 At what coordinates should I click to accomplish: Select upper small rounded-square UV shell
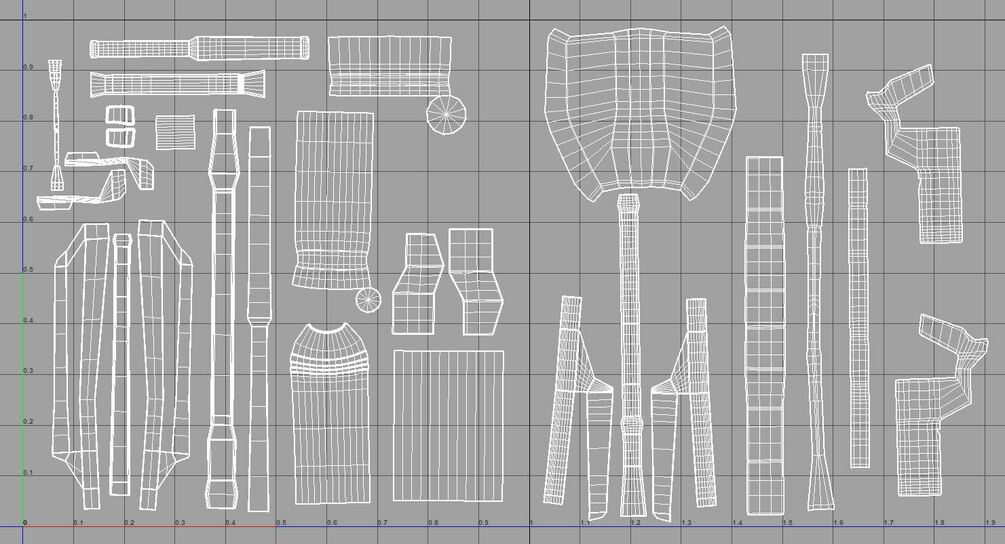(120, 115)
